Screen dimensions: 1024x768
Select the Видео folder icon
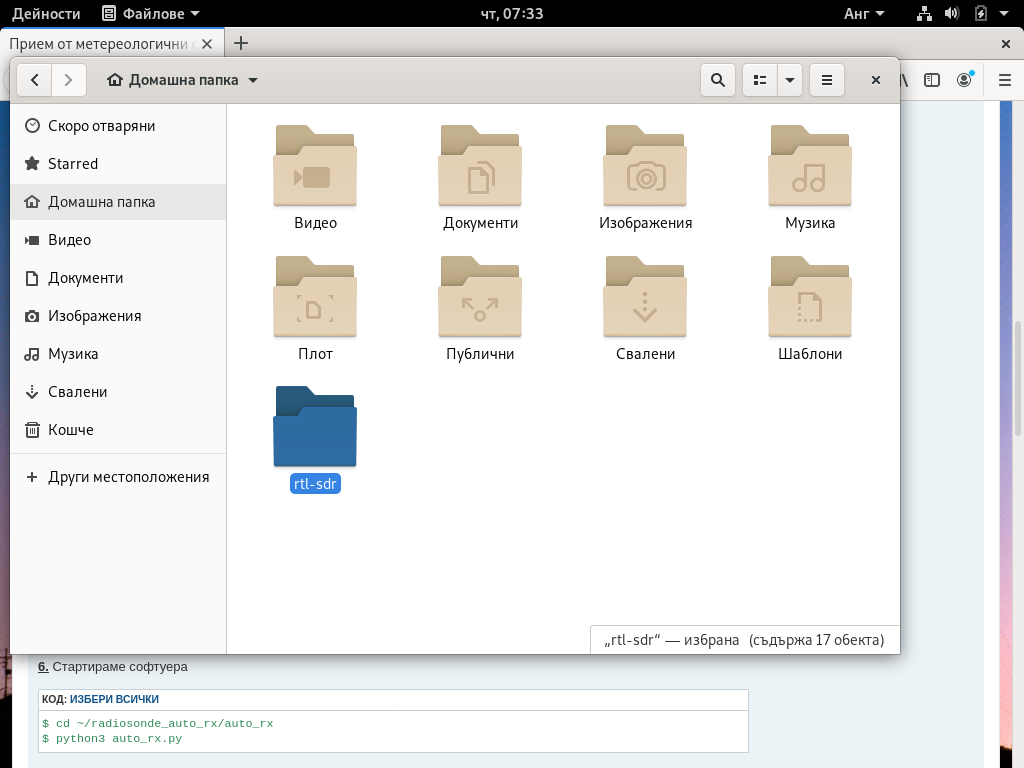pyautogui.click(x=315, y=166)
